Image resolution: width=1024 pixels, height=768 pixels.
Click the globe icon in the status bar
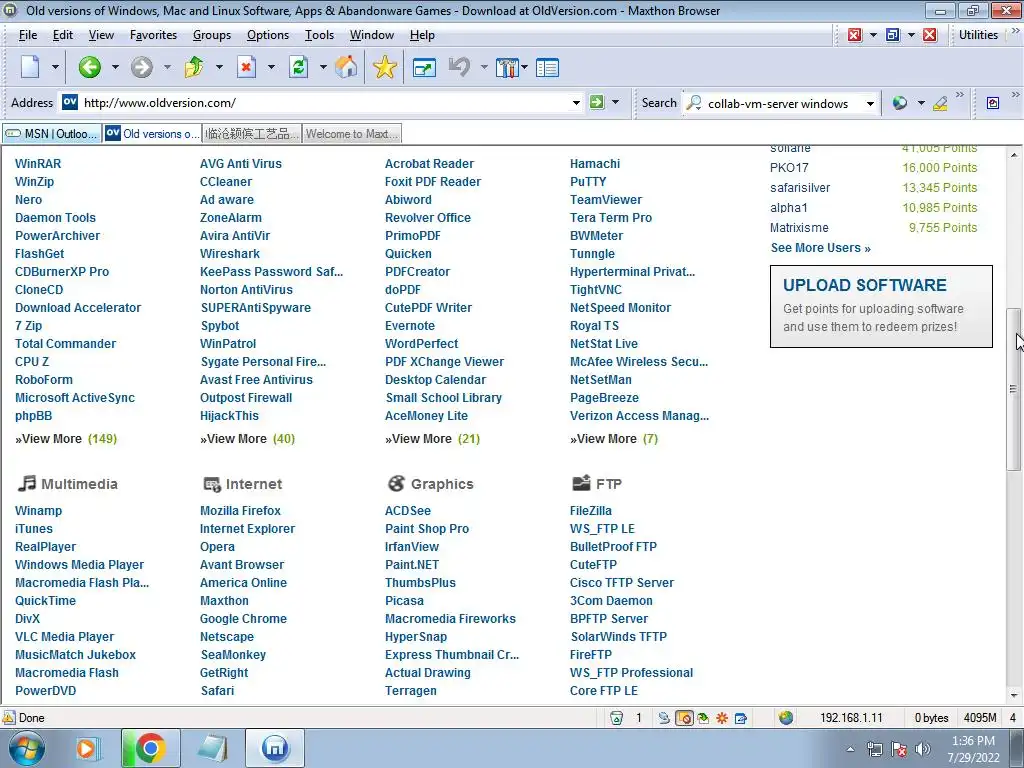coord(786,717)
